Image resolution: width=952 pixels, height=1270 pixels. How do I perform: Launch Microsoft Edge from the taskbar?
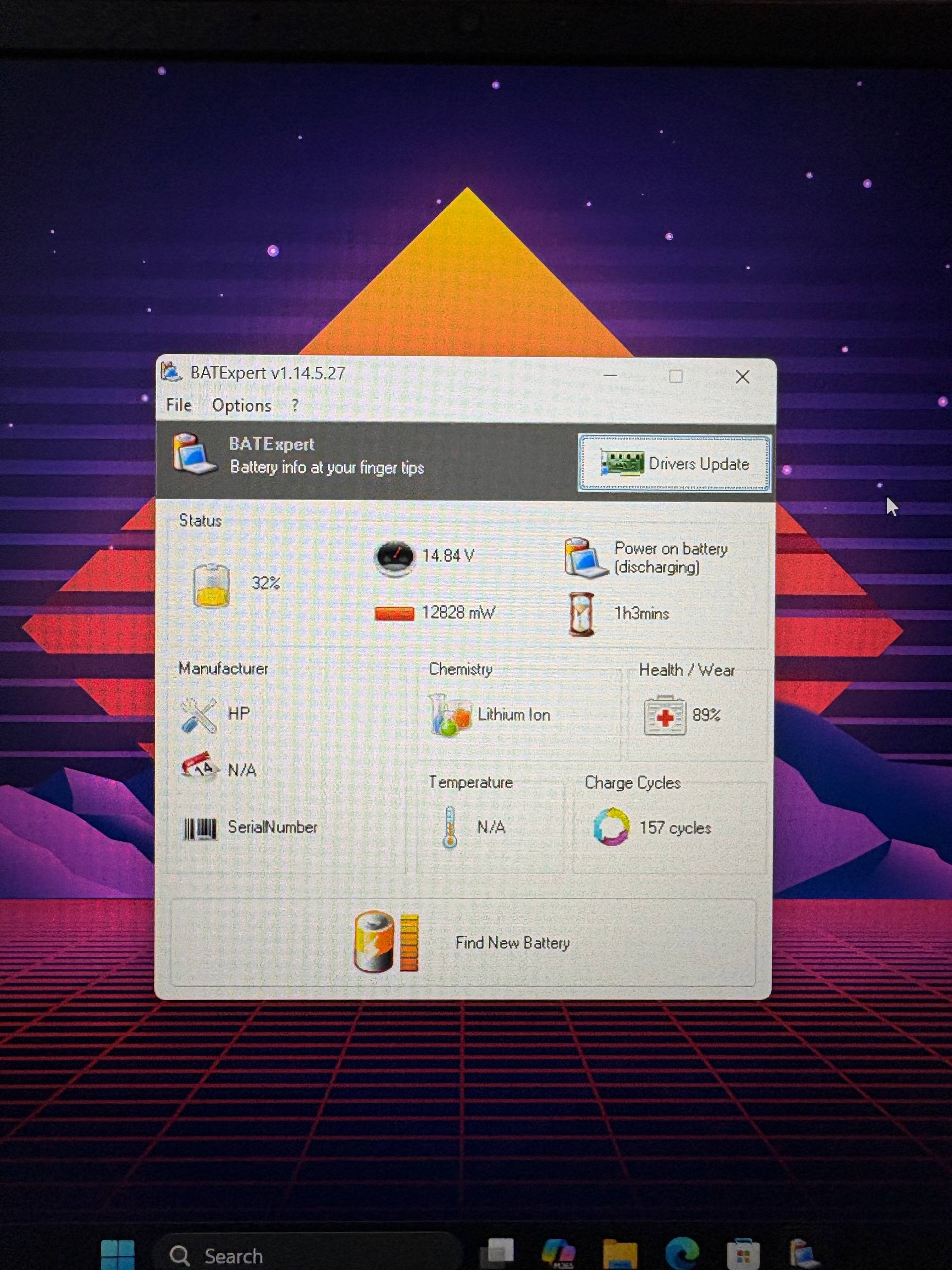click(x=682, y=1253)
